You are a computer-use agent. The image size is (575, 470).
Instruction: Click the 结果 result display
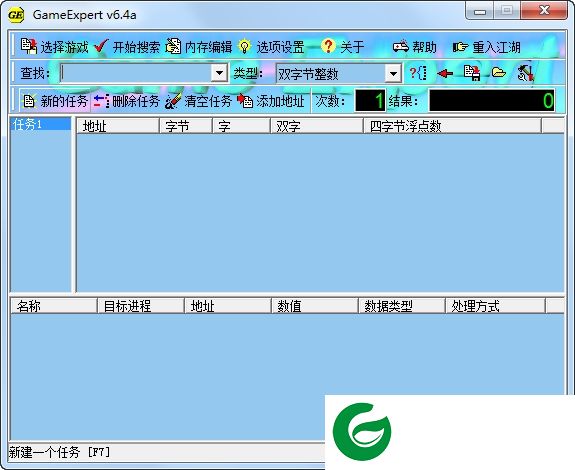[492, 100]
